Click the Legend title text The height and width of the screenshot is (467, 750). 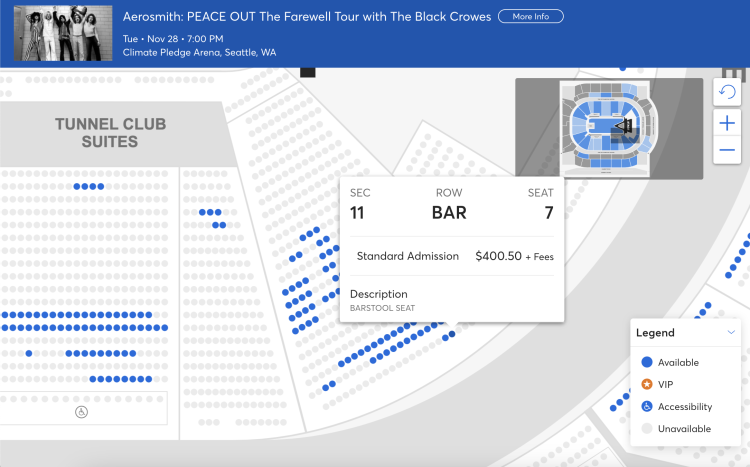coord(655,333)
